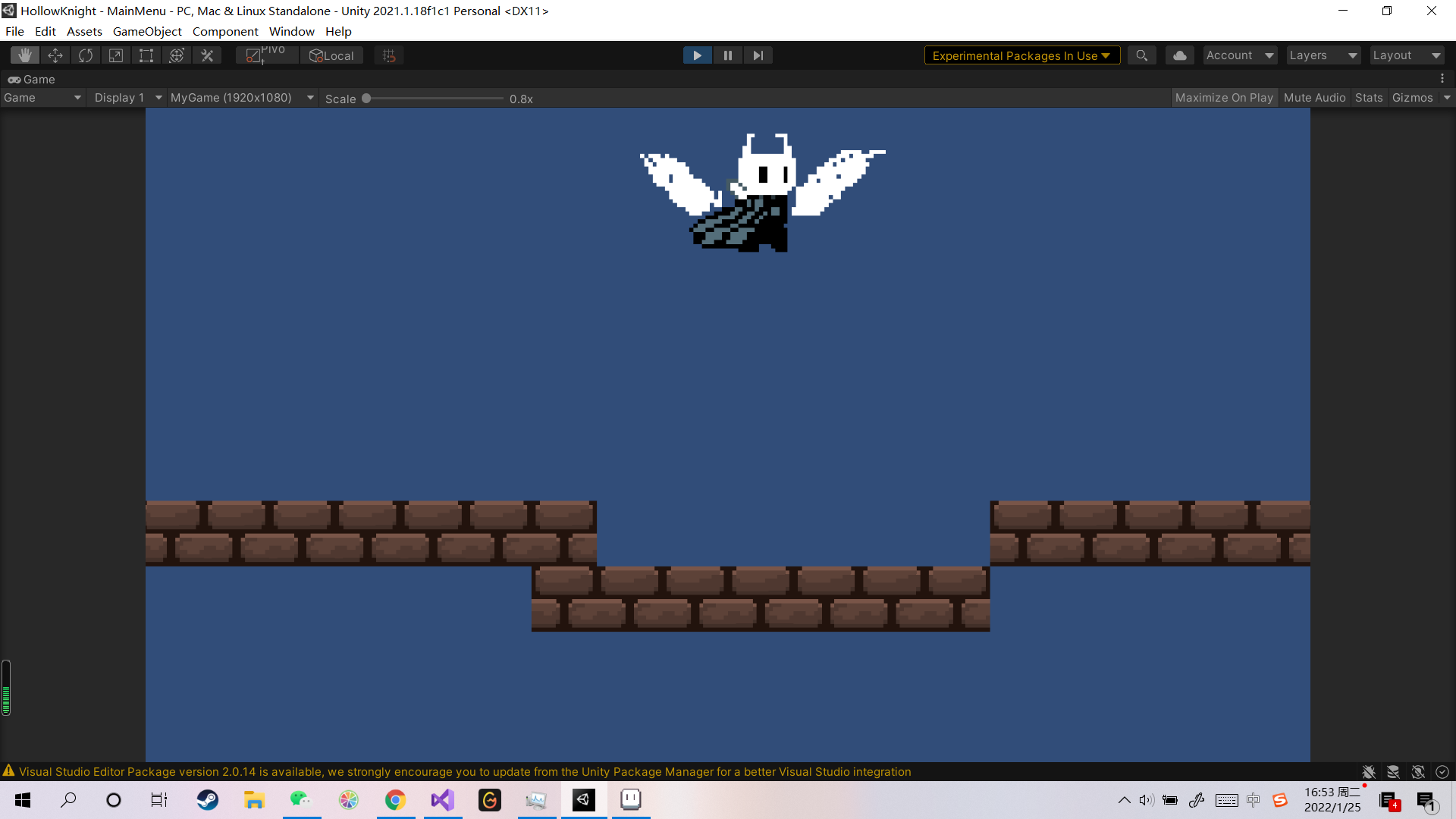Viewport: 1456px width, 819px height.
Task: Click the lower middle brick platform
Action: 761,599
